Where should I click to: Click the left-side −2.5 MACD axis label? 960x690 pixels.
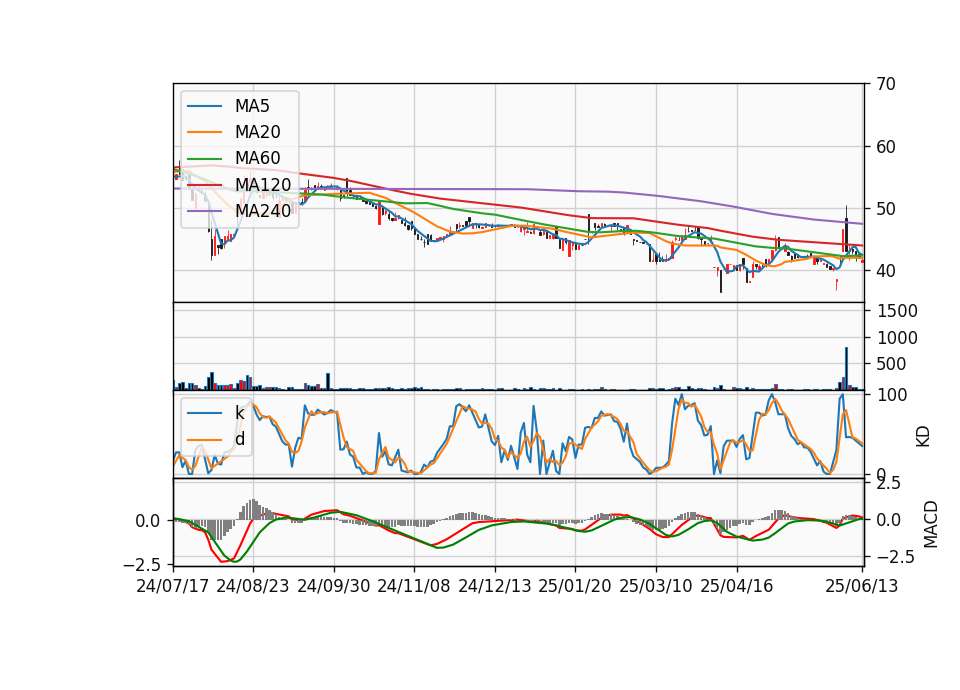point(141,564)
